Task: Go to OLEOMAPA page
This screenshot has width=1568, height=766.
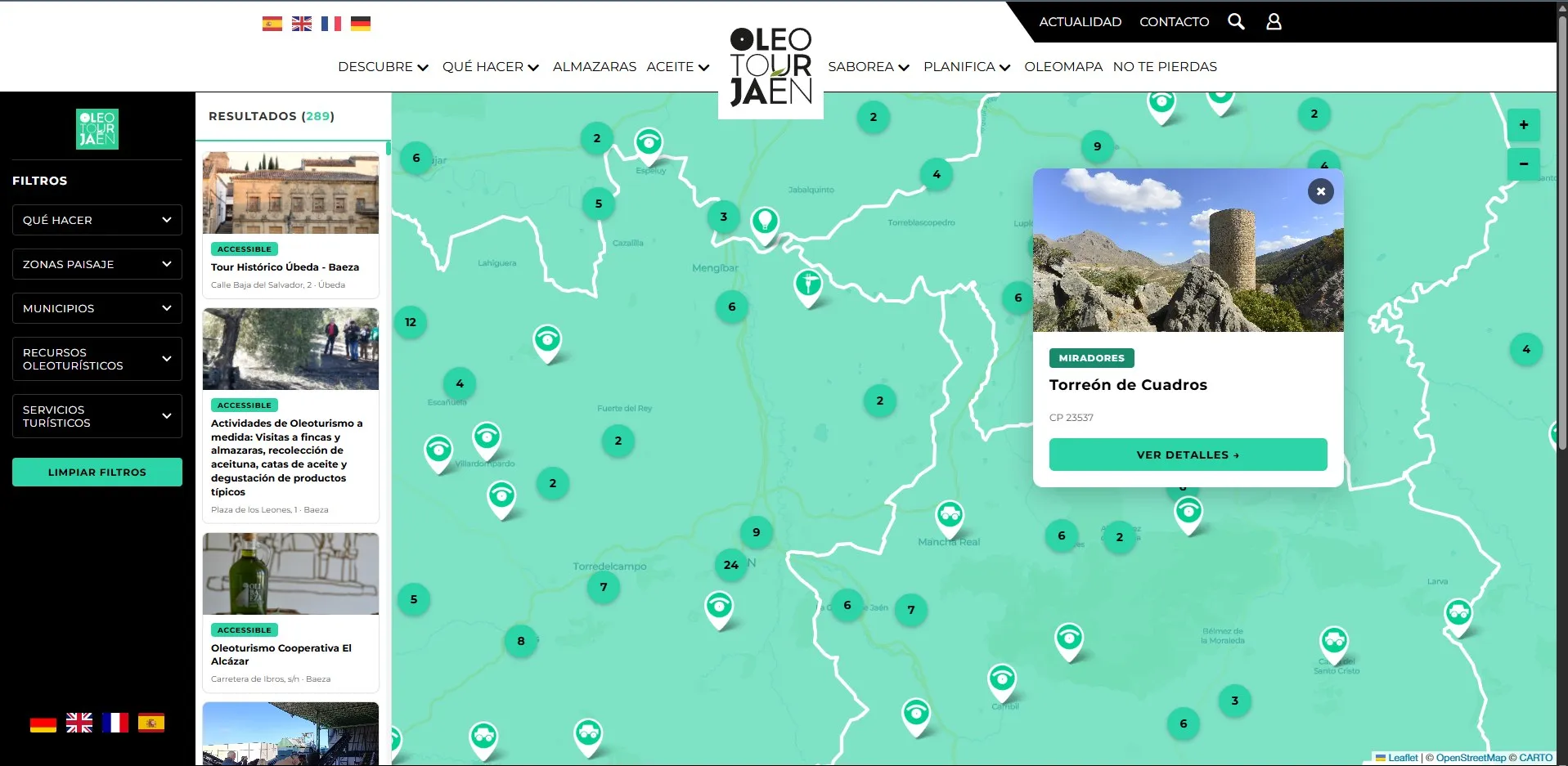Action: [x=1063, y=67]
